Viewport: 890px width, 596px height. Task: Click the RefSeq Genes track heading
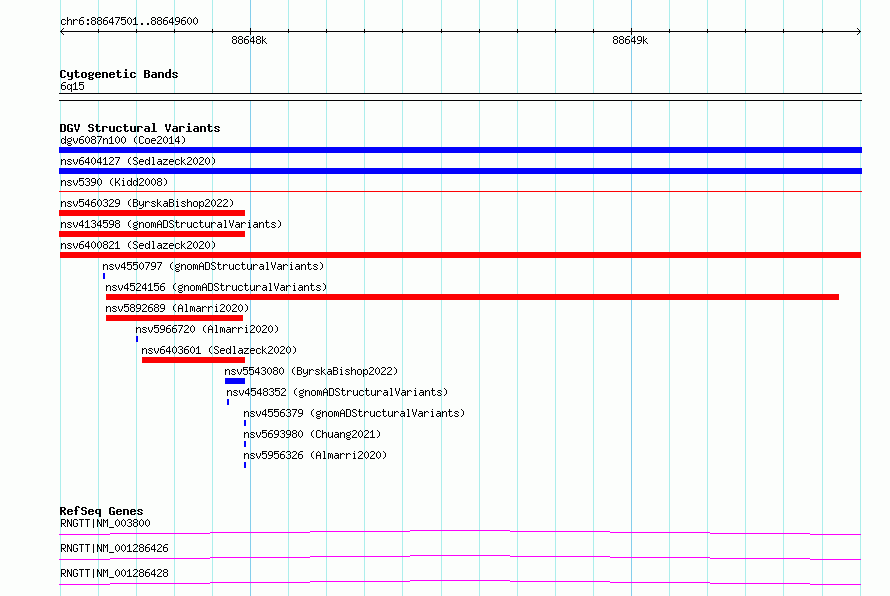click(101, 511)
